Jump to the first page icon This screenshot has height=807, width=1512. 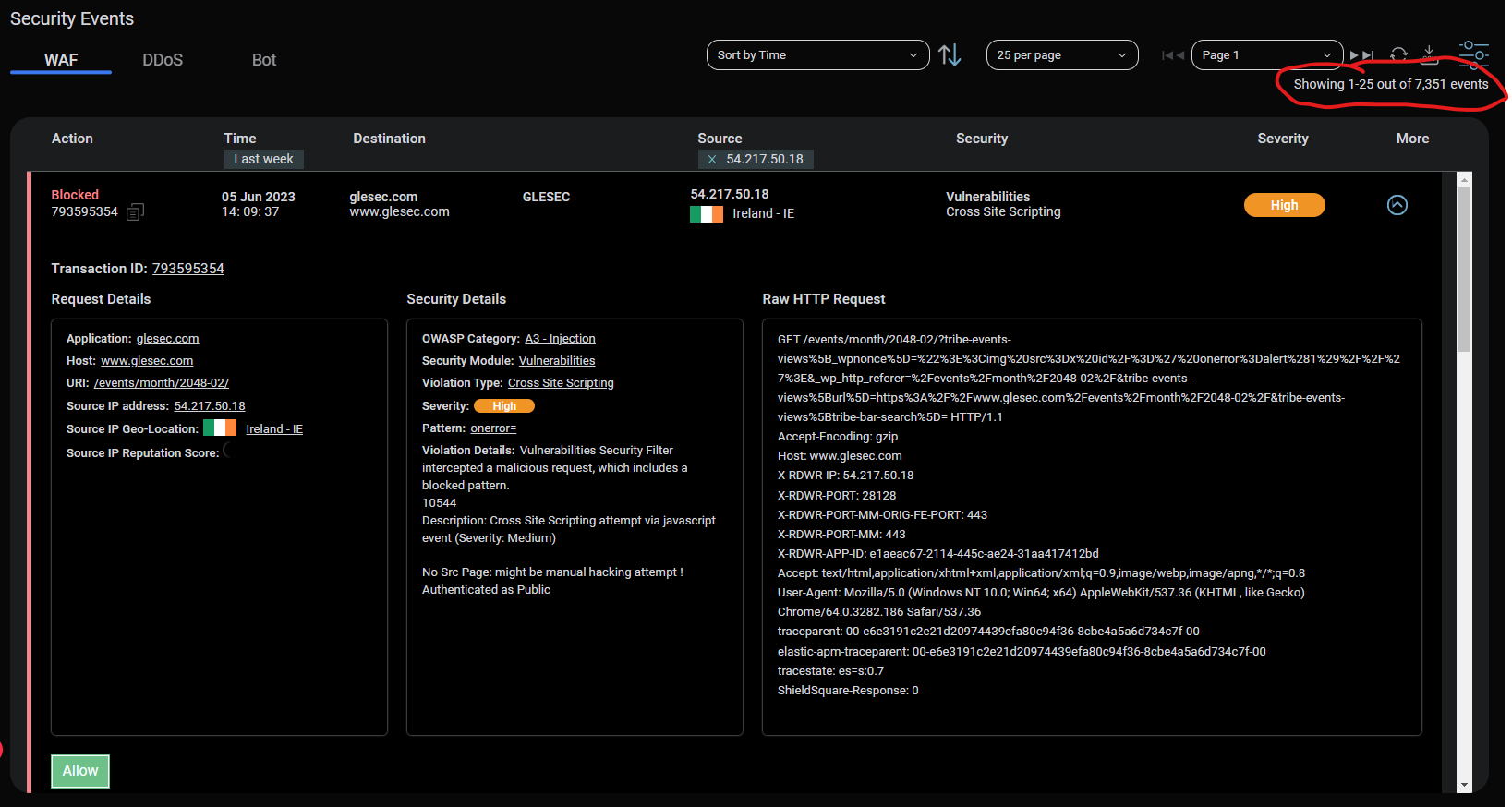(1167, 55)
